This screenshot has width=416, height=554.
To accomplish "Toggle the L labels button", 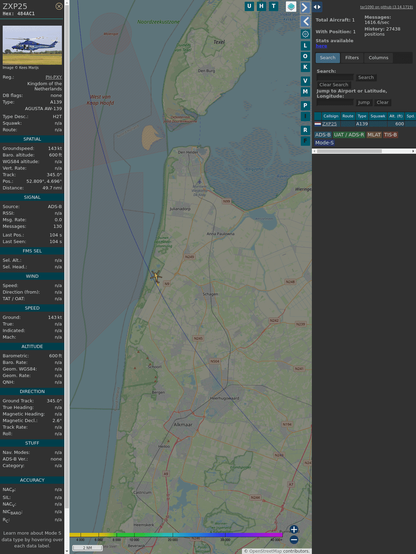I will coord(305,46).
